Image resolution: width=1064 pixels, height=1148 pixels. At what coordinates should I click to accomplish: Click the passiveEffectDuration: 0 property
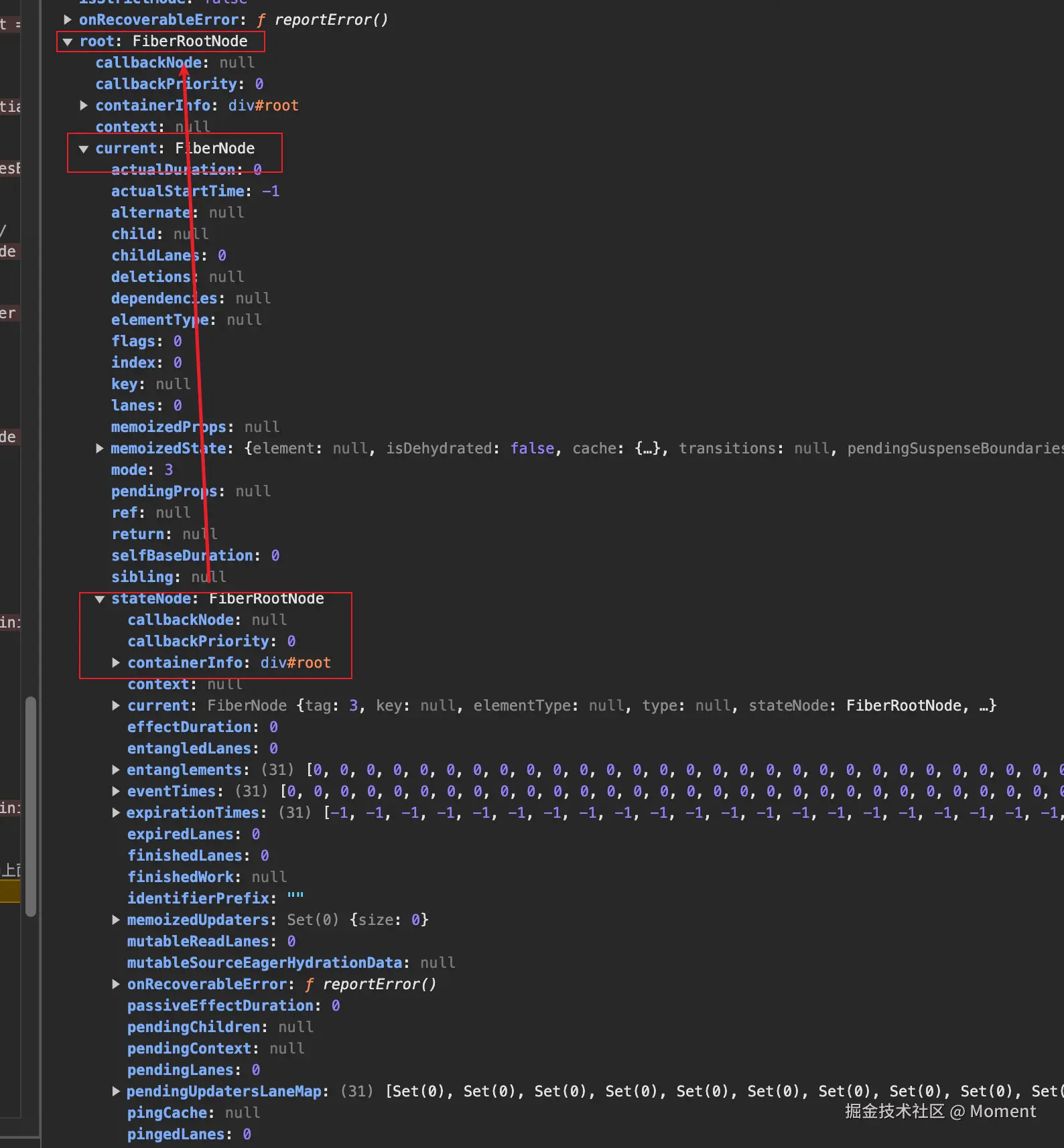[x=234, y=1006]
